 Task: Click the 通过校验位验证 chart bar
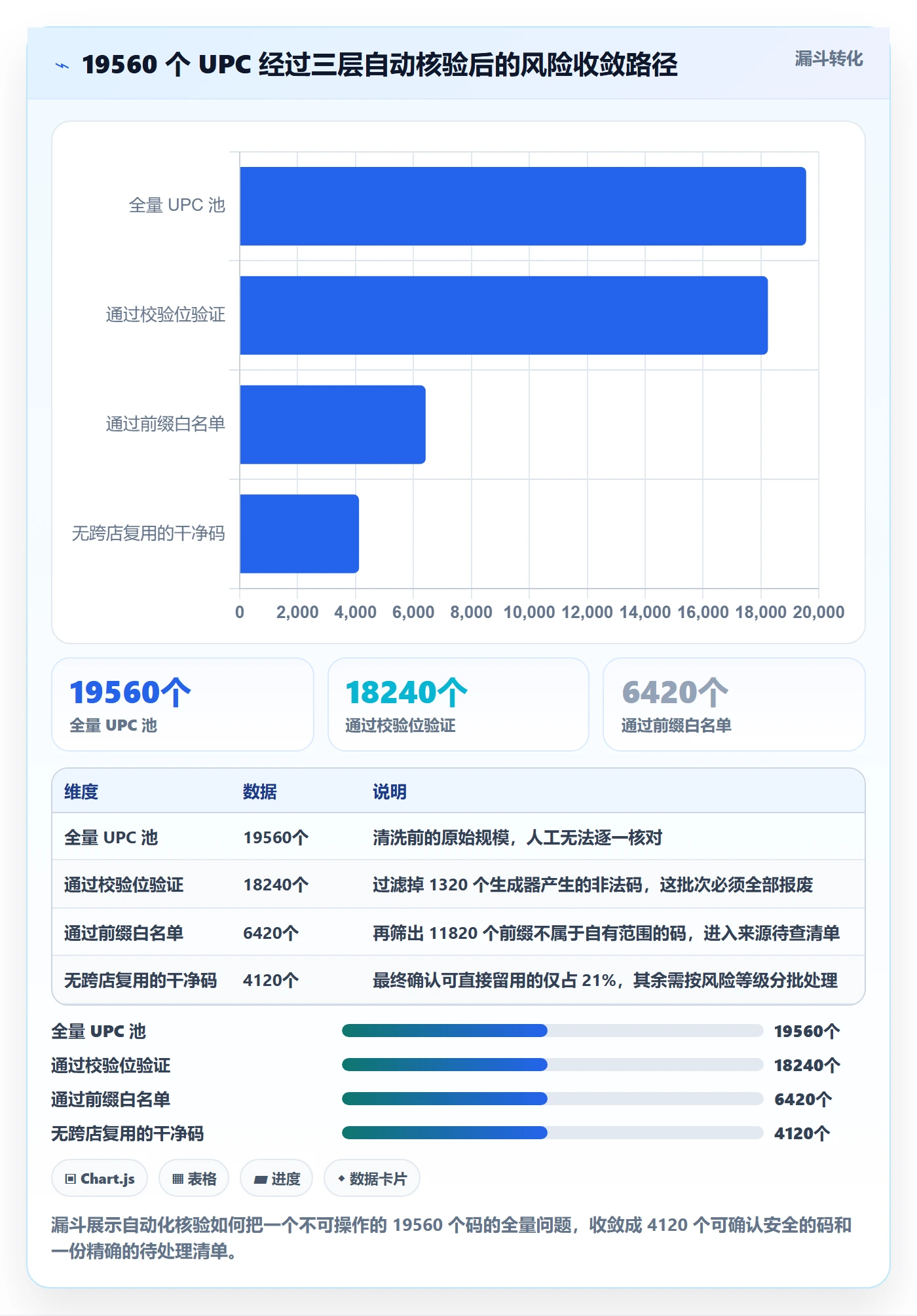tap(504, 316)
